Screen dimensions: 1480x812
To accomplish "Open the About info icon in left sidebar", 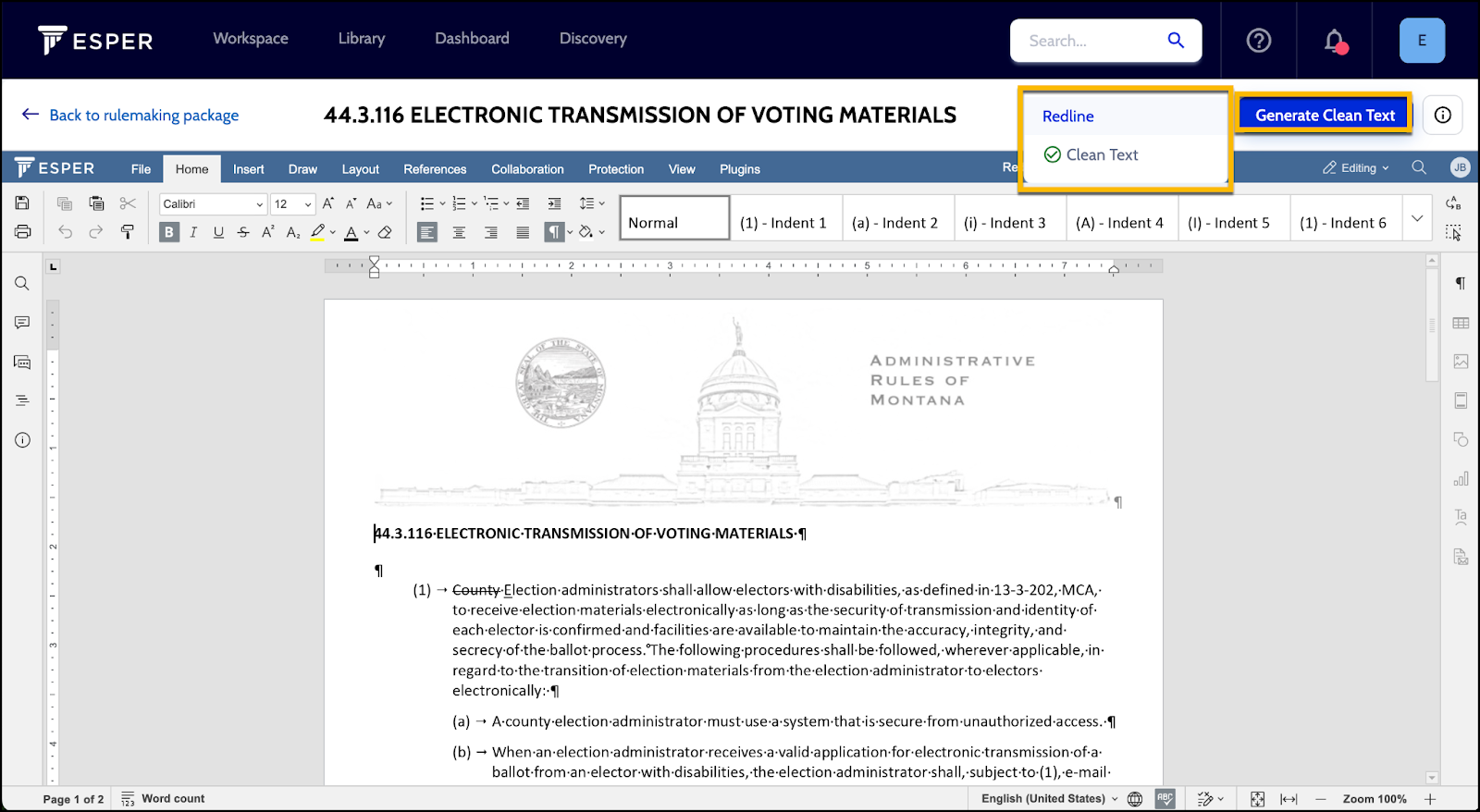I will [22, 440].
